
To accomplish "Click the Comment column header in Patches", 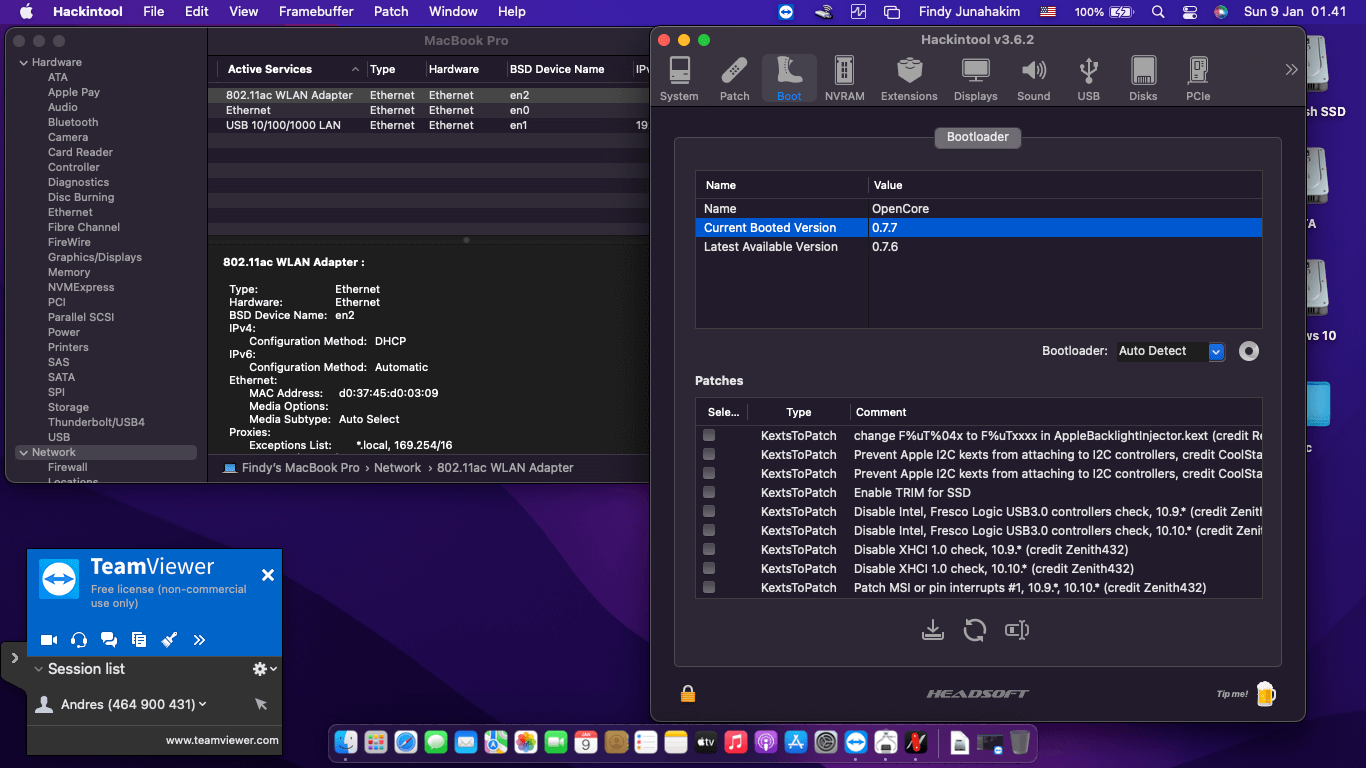I will (x=1057, y=412).
